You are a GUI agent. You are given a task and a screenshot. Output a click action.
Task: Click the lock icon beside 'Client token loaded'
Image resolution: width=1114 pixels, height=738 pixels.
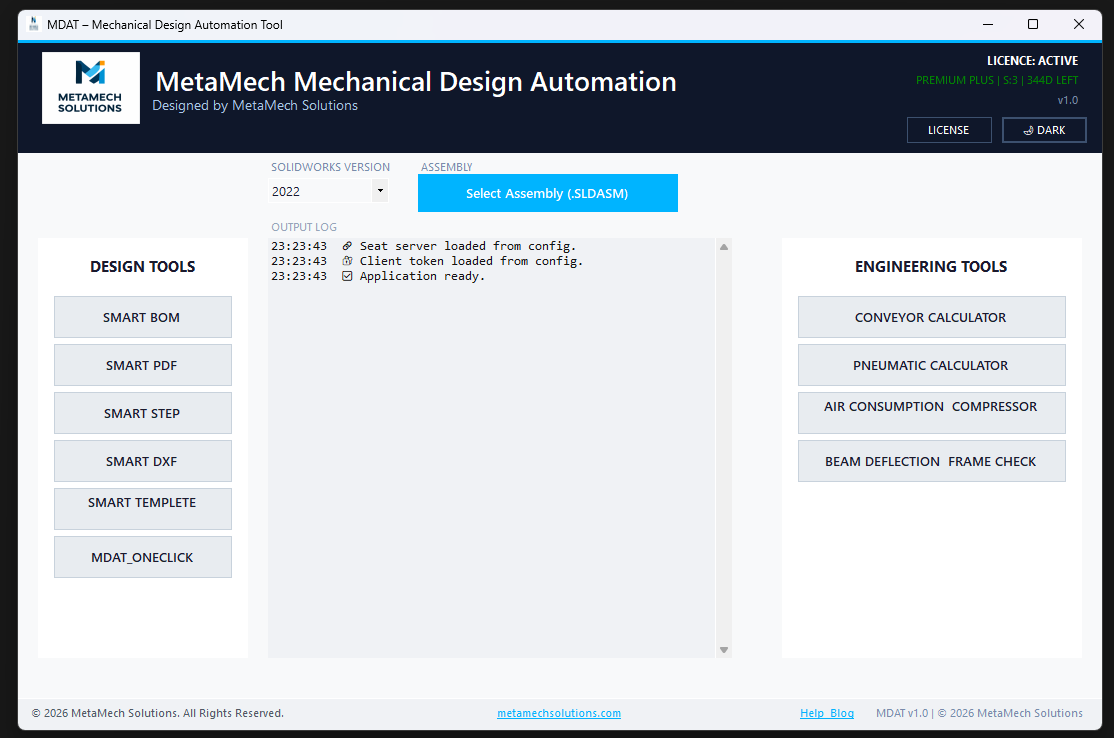pos(347,261)
